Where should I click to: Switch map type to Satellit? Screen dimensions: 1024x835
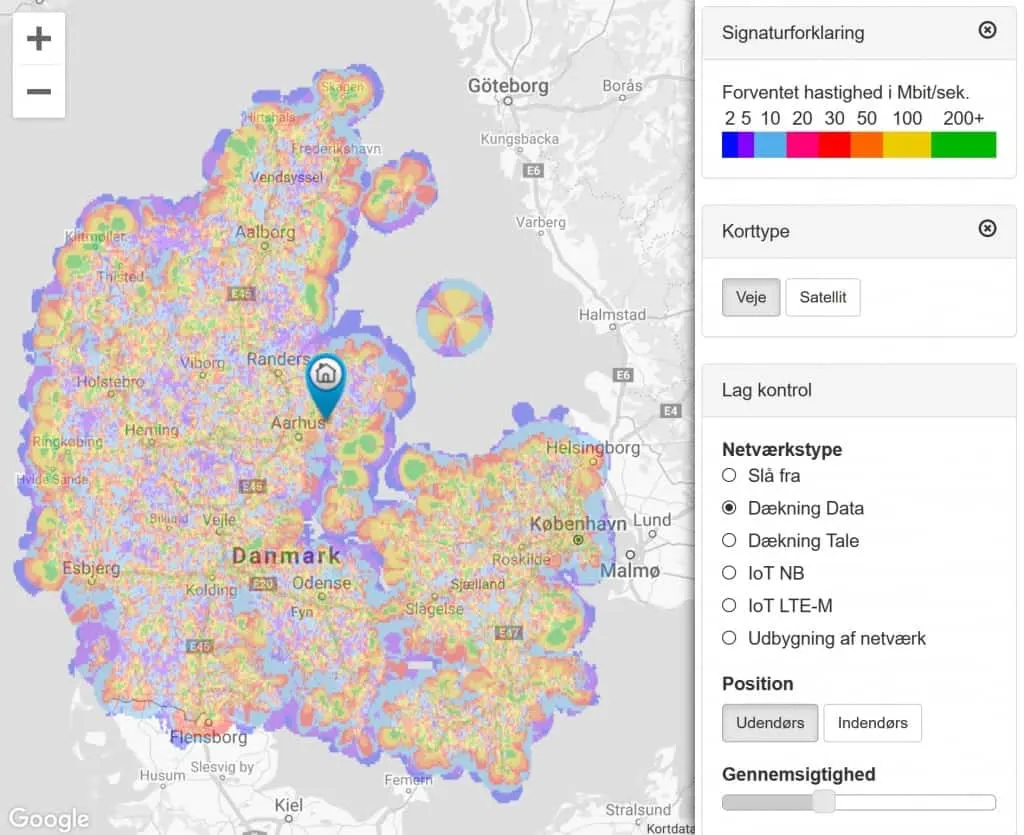pyautogui.click(x=822, y=297)
